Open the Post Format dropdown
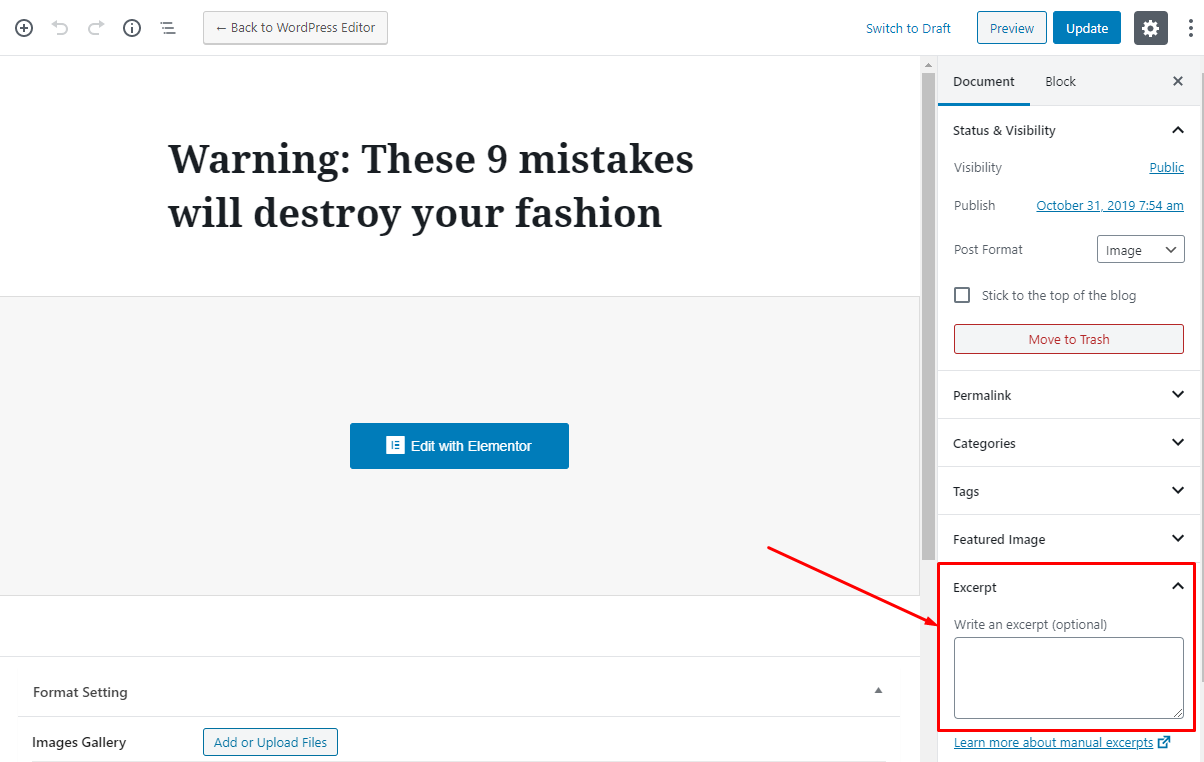 (1140, 250)
